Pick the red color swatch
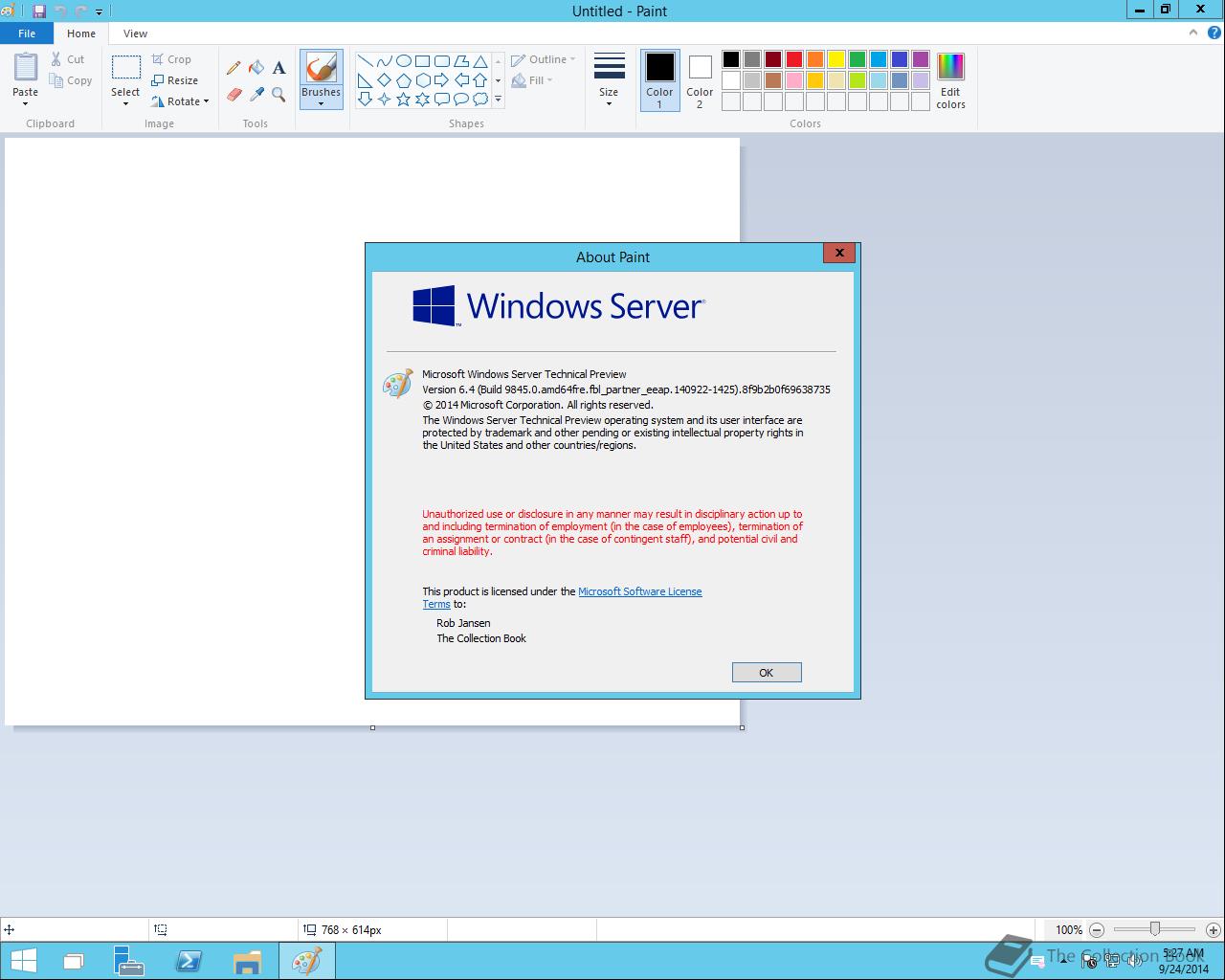 pyautogui.click(x=794, y=59)
